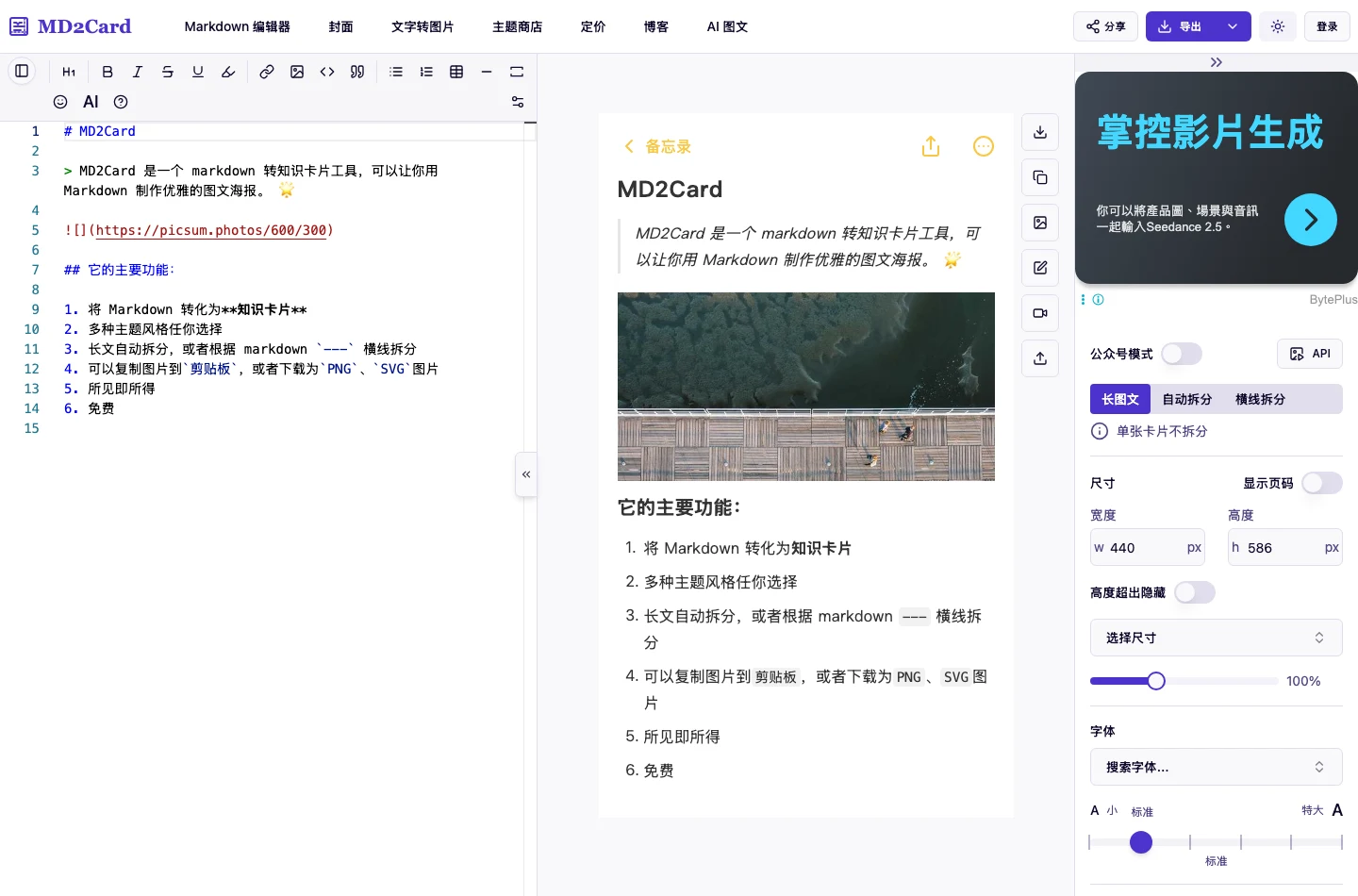Open the card edit icon

[1040, 268]
